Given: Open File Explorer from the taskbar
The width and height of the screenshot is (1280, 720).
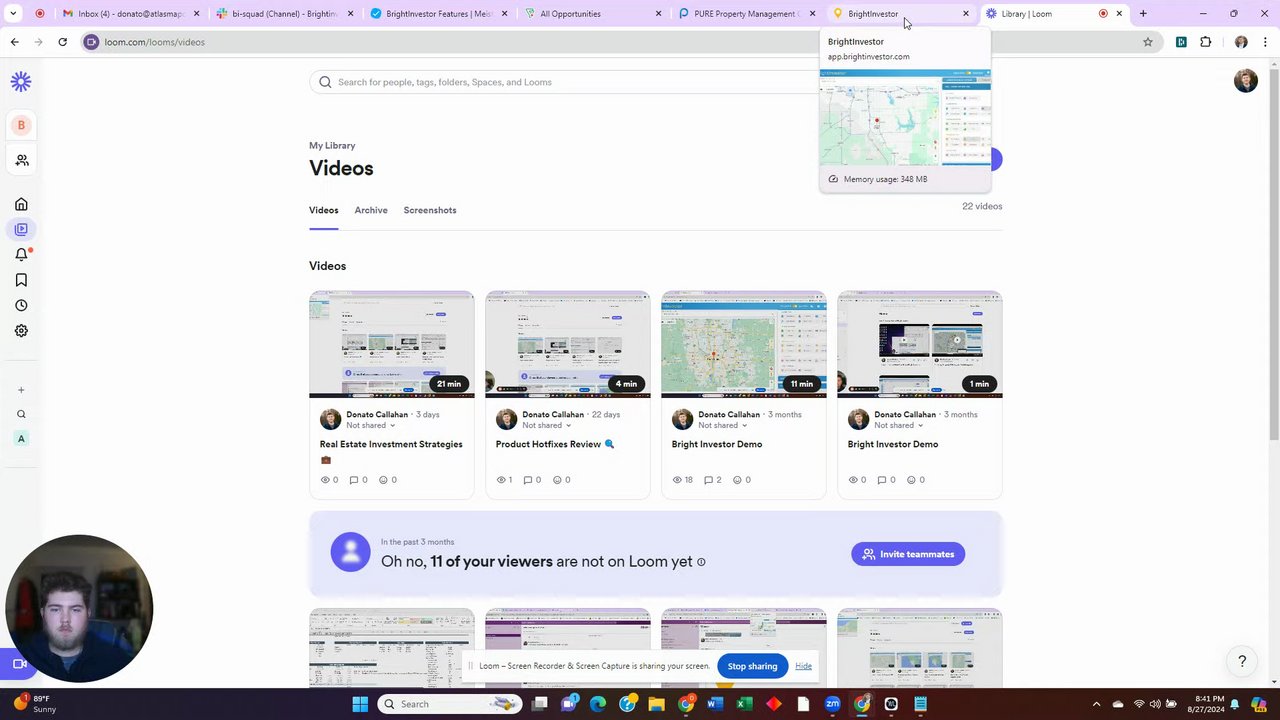Looking at the screenshot, I should point(656,704).
